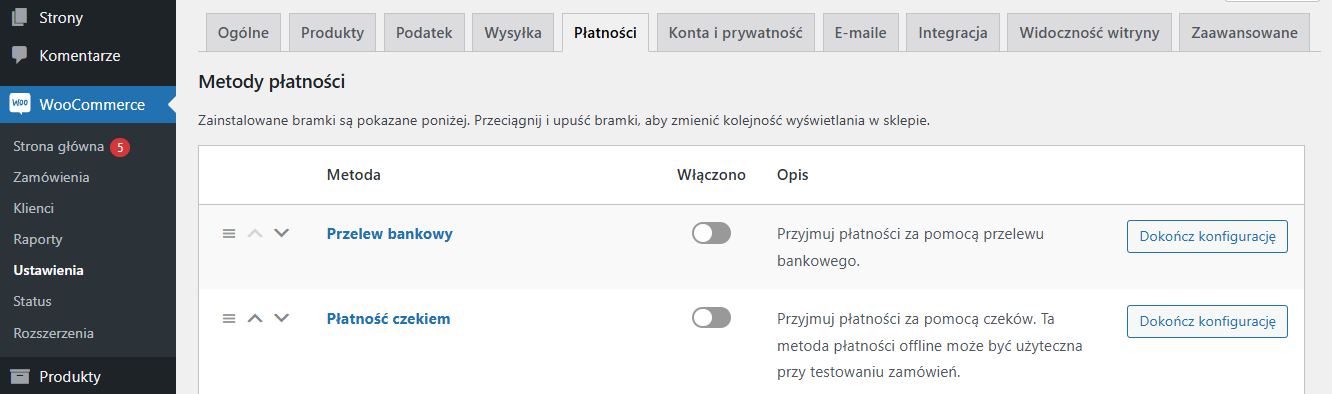This screenshot has width=1332, height=394.
Task: Click the Komentarze speech bubble icon
Action: pyautogui.click(x=19, y=54)
